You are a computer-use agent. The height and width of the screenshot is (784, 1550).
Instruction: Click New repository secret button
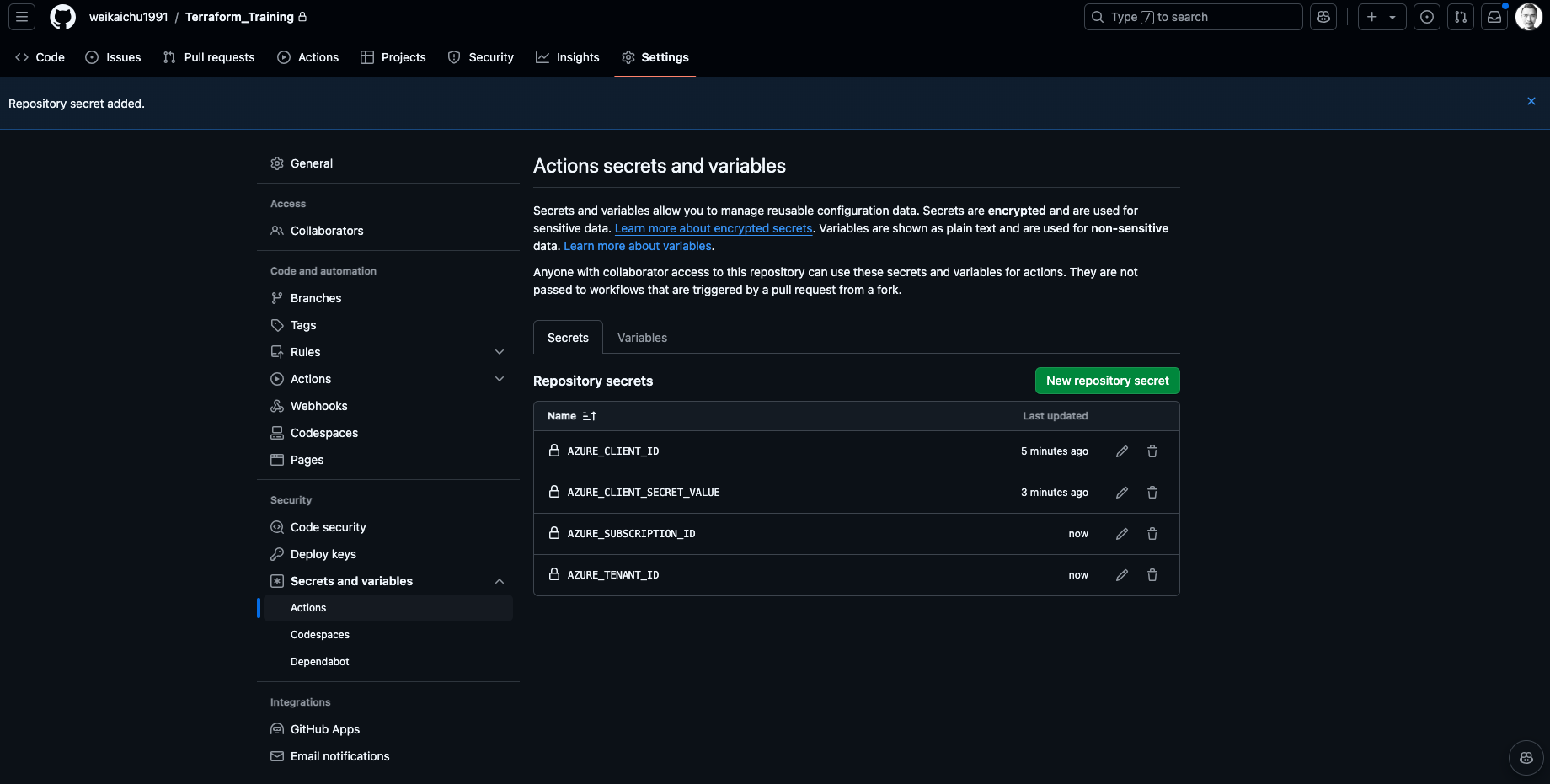(1108, 381)
